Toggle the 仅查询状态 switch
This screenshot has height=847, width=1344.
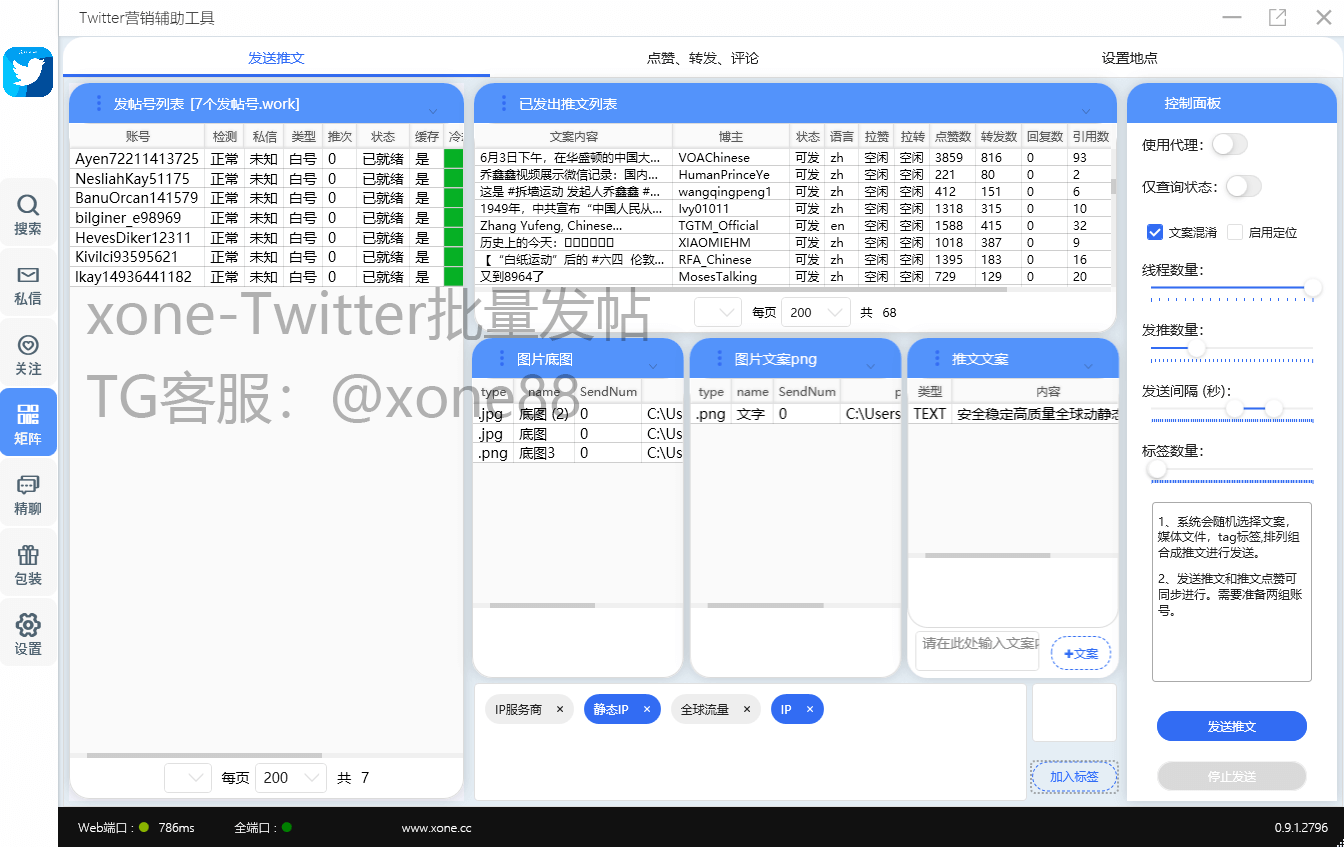pos(1243,186)
